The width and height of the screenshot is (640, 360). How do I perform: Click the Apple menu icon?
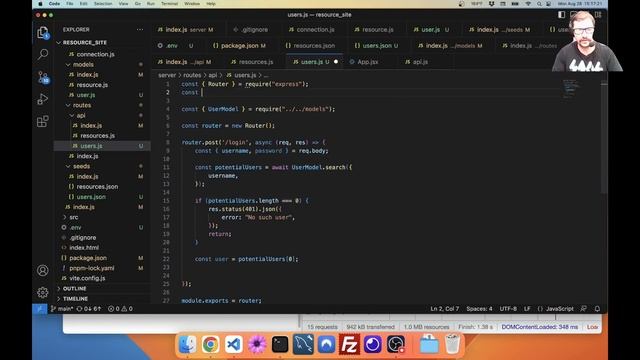pyautogui.click(x=40, y=4)
